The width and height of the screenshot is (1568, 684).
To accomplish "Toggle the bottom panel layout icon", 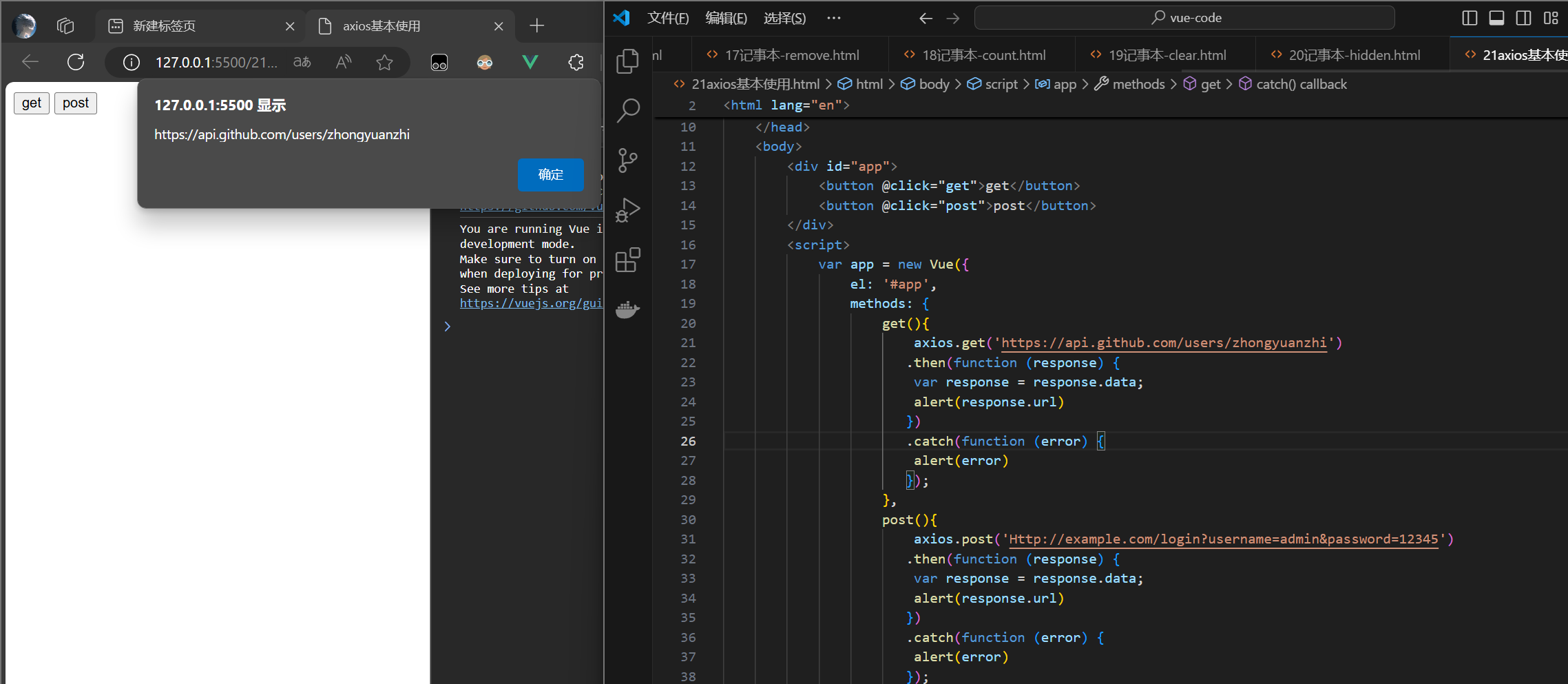I will 1496,18.
